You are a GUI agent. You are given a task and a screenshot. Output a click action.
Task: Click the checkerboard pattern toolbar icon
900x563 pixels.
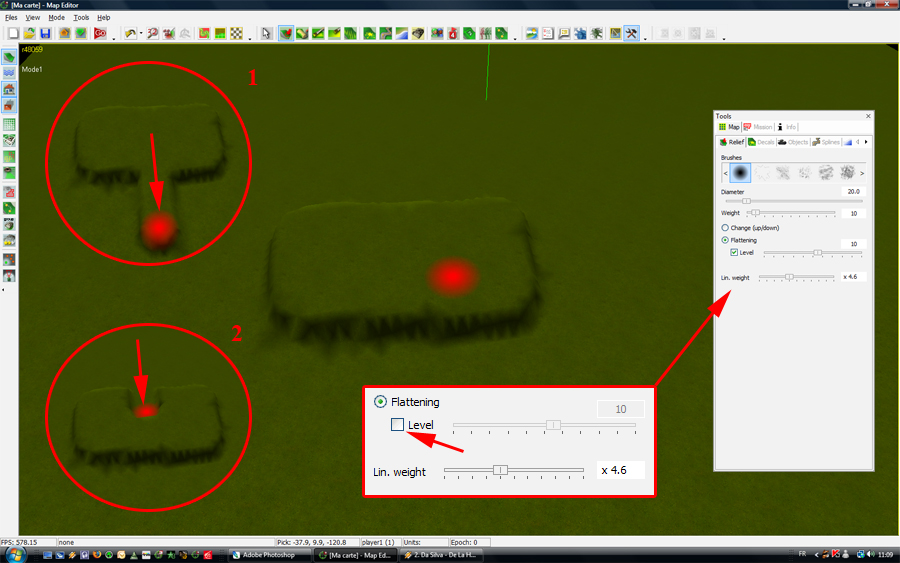click(236, 33)
